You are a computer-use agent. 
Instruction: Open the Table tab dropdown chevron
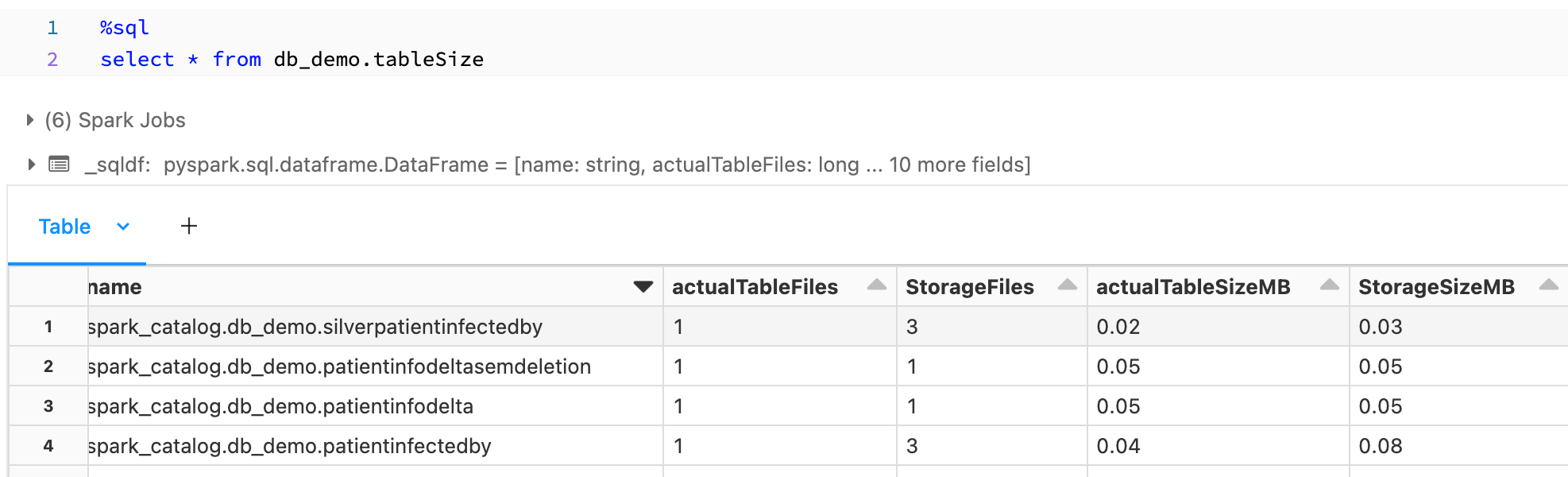pos(123,227)
